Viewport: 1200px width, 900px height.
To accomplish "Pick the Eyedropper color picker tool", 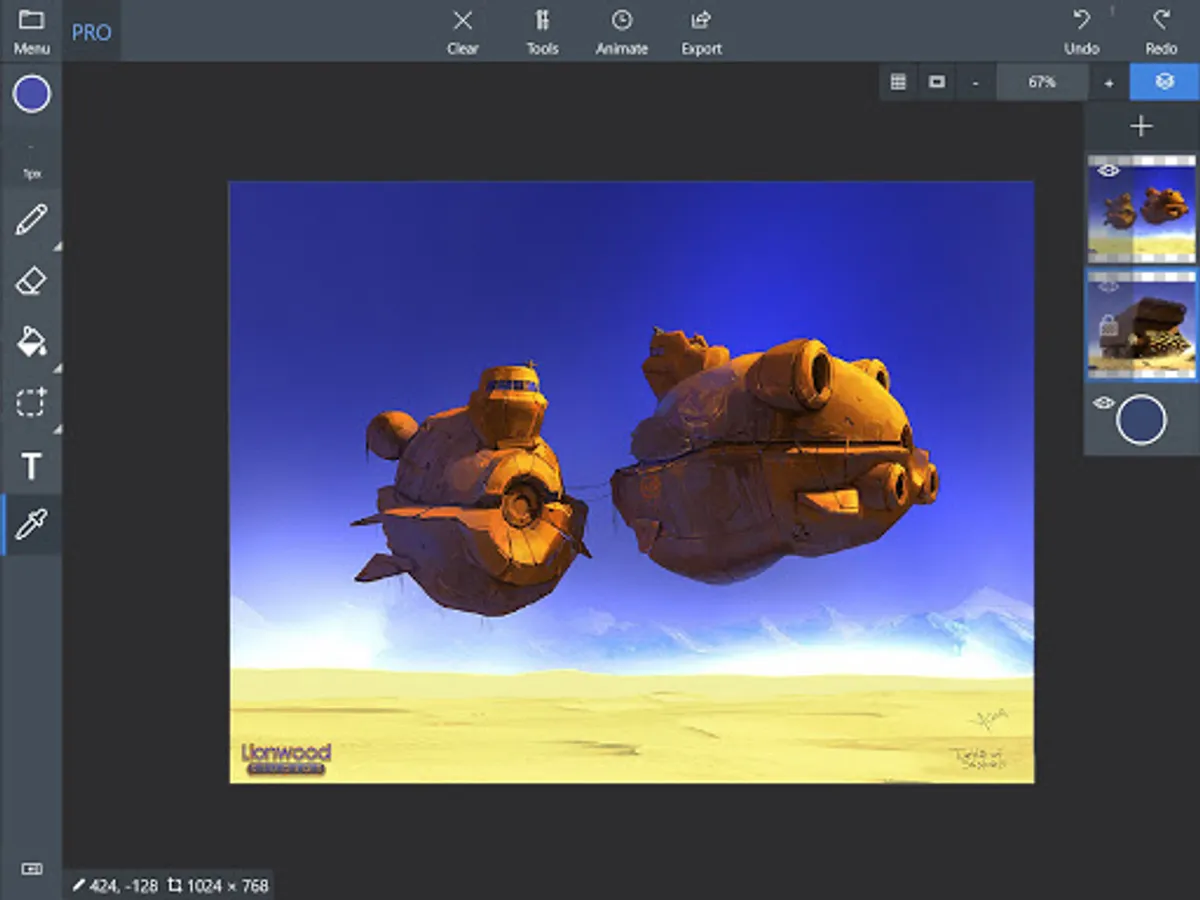I will 31,524.
